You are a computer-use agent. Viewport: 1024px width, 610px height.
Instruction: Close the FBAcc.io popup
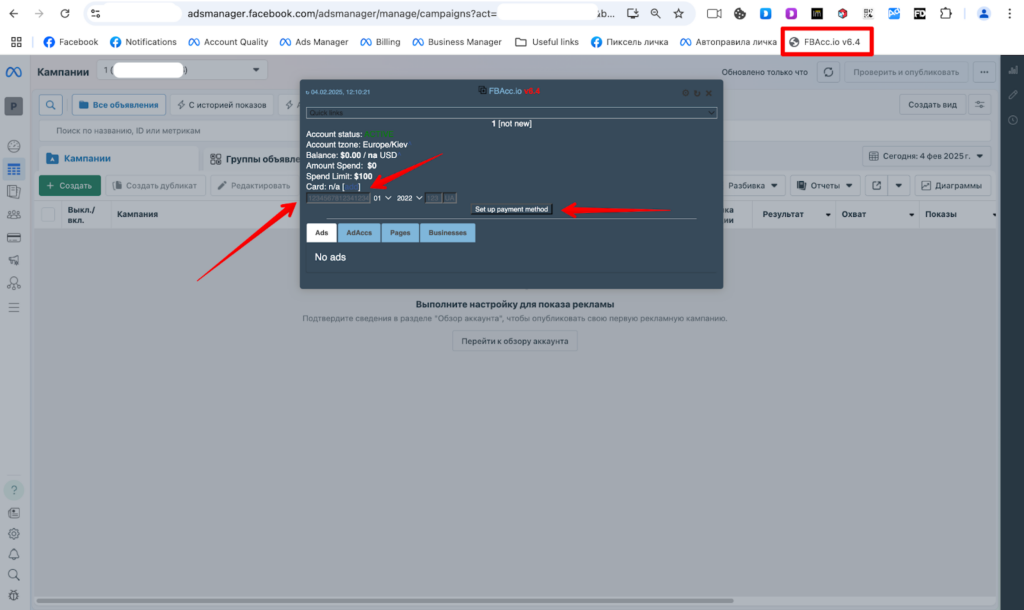point(709,93)
